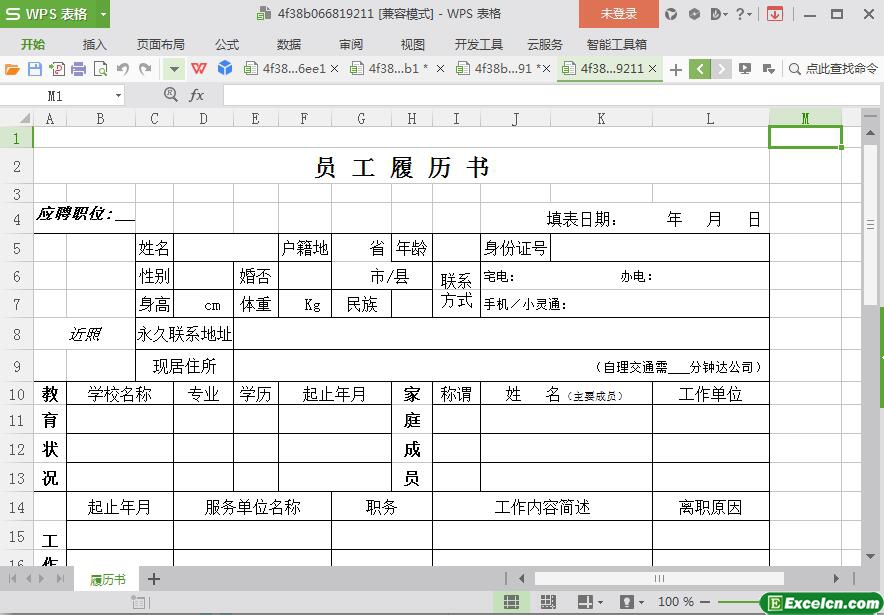884x615 pixels.
Task: Select the 履历书 sheet tab
Action: pyautogui.click(x=107, y=579)
